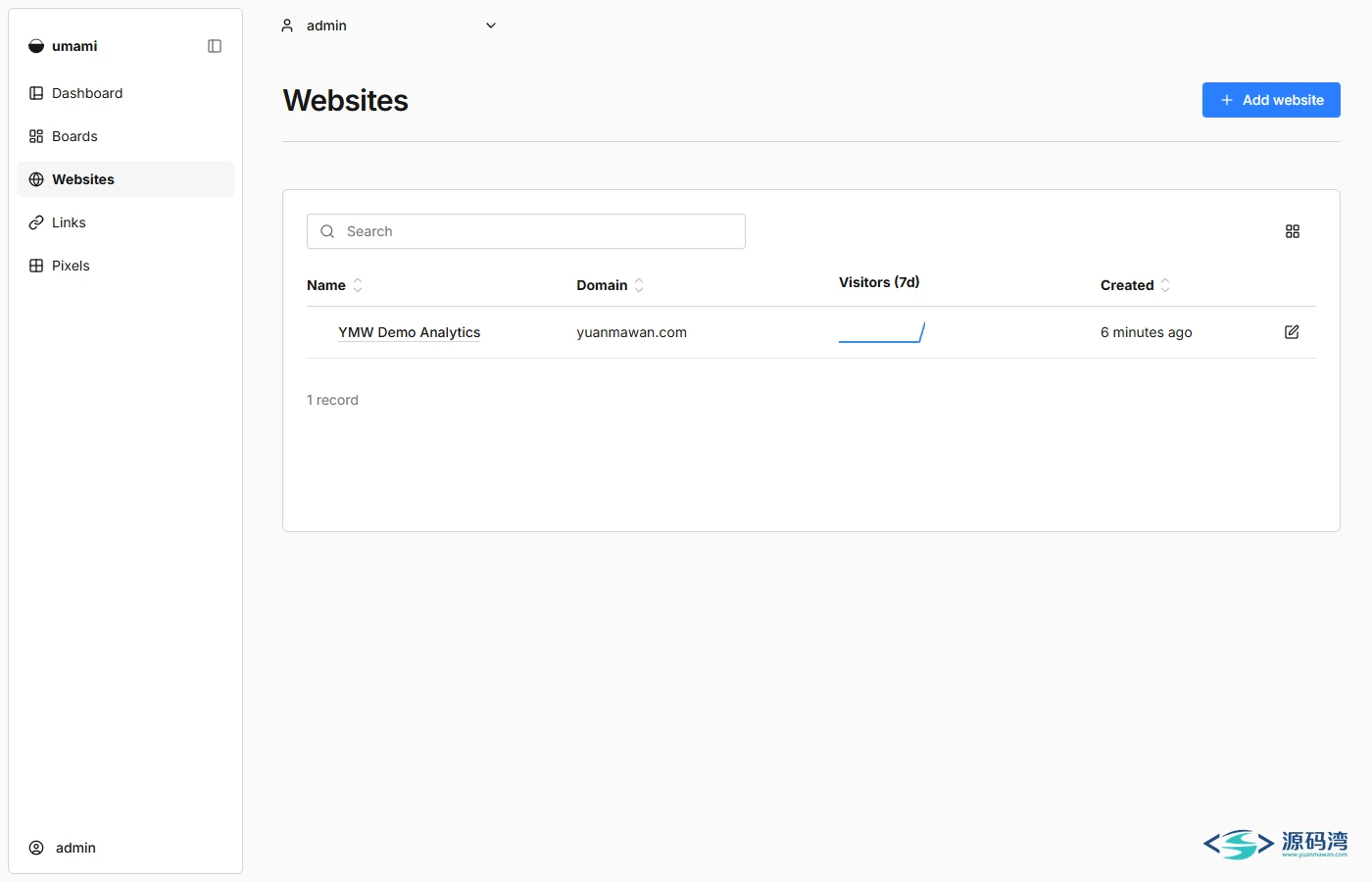The width and height of the screenshot is (1372, 882).
Task: Switch to grid view icon
Action: click(1293, 231)
